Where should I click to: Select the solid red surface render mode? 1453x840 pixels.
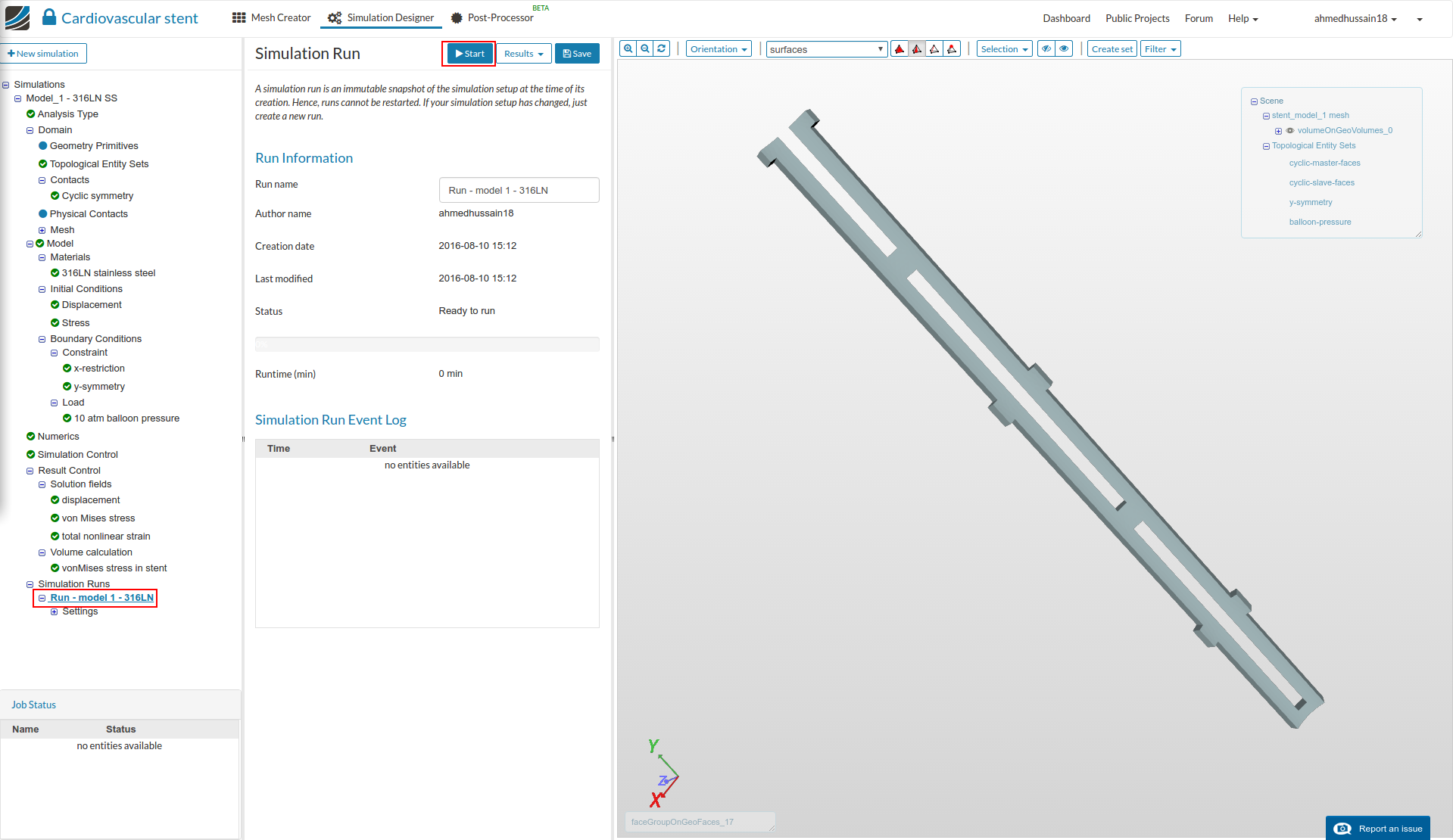coord(900,49)
